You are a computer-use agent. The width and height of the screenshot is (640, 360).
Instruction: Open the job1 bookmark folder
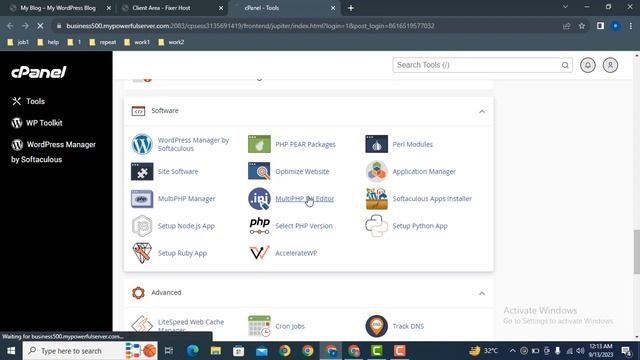coord(18,42)
